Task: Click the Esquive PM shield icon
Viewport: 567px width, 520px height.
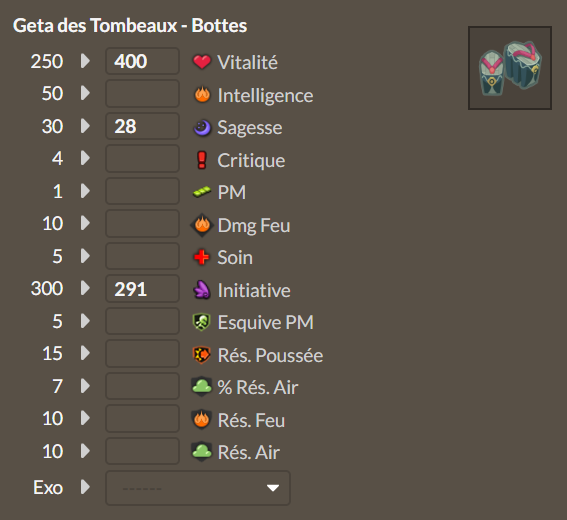Action: click(202, 322)
